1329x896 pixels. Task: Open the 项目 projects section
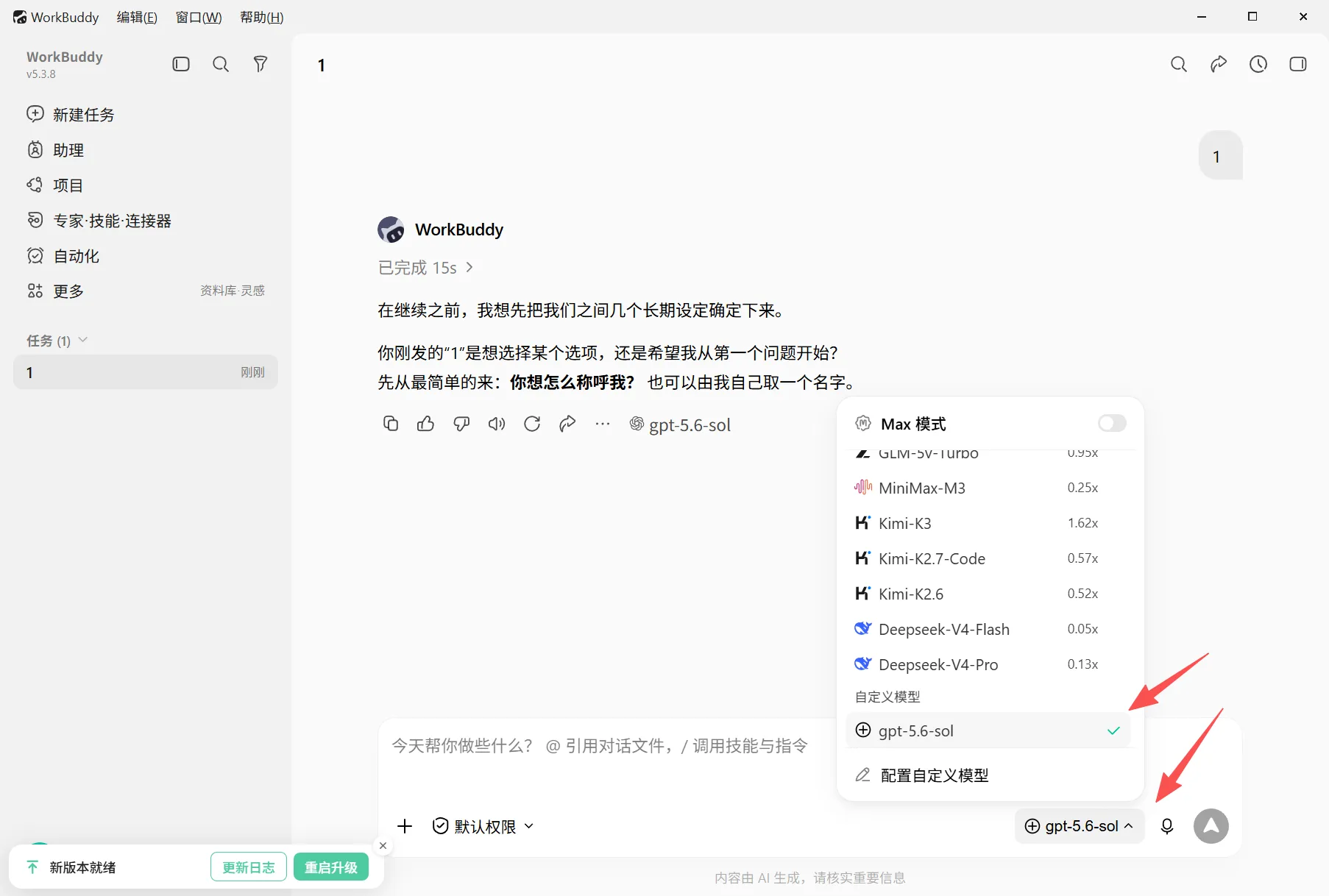55,185
